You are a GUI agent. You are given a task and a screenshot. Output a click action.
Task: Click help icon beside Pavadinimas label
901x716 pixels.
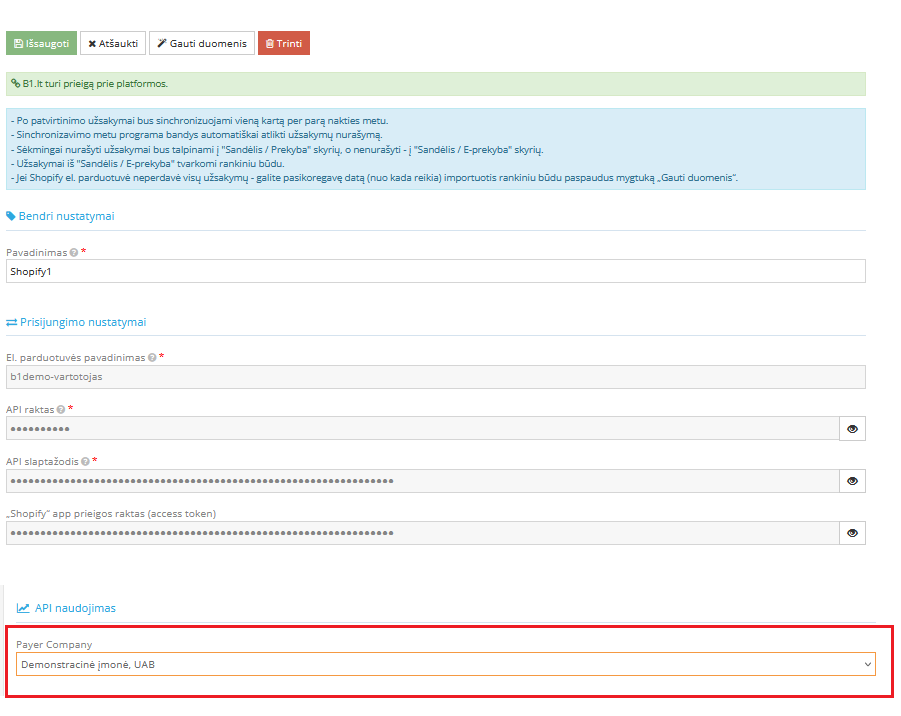point(74,253)
